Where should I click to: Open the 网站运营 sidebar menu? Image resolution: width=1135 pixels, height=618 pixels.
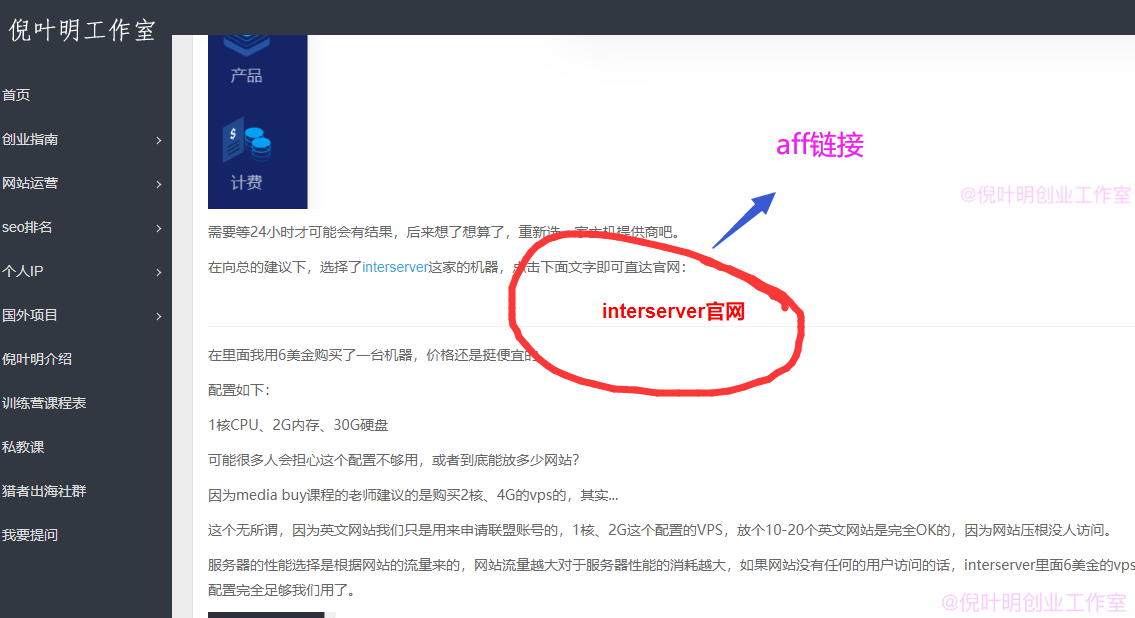coord(30,183)
